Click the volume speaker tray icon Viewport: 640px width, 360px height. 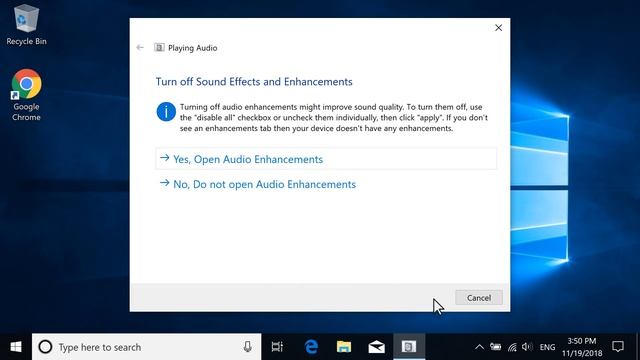[x=527, y=347]
